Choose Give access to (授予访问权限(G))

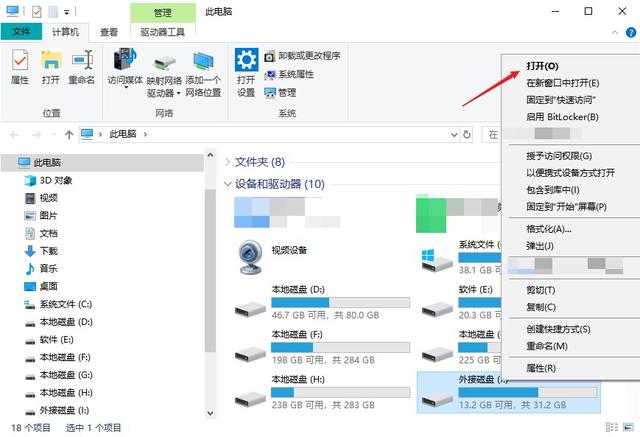coord(559,156)
